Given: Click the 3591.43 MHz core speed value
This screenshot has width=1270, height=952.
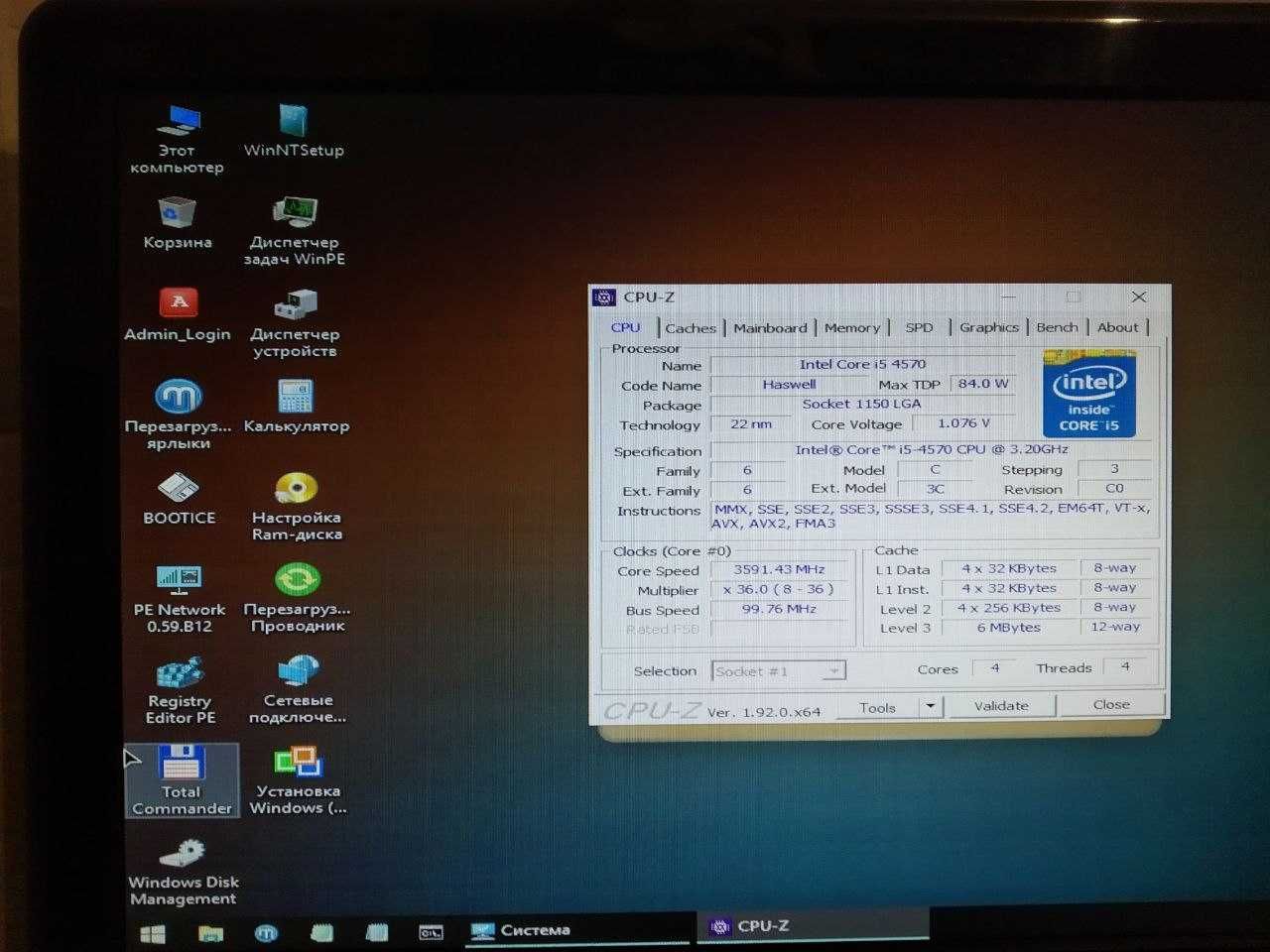Looking at the screenshot, I should click(x=779, y=570).
